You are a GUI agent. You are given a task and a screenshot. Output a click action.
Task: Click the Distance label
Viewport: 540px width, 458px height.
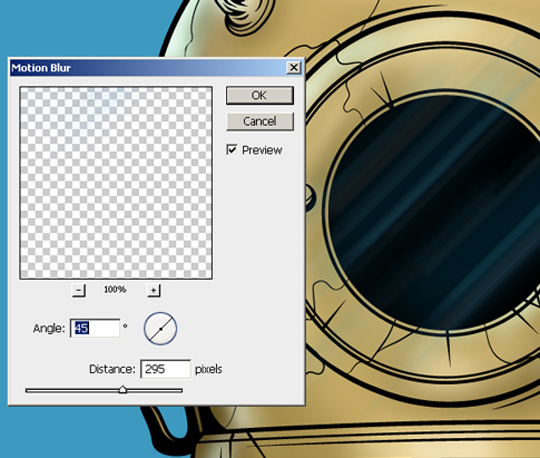click(x=112, y=369)
